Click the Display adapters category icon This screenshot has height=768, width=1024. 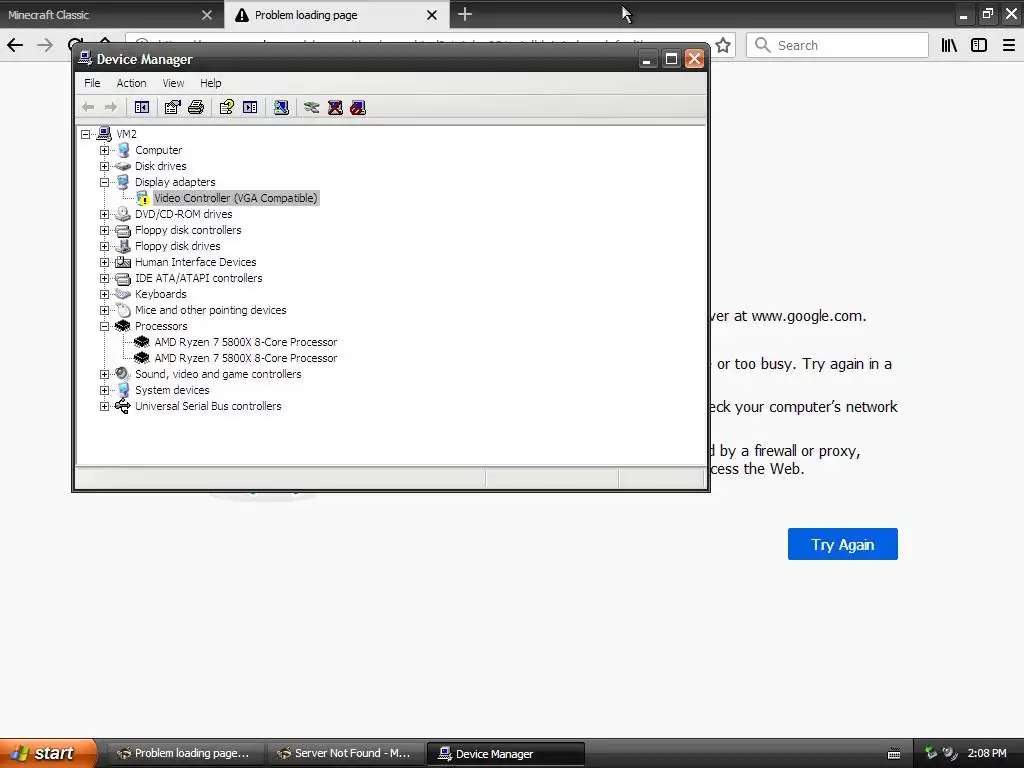click(x=123, y=182)
